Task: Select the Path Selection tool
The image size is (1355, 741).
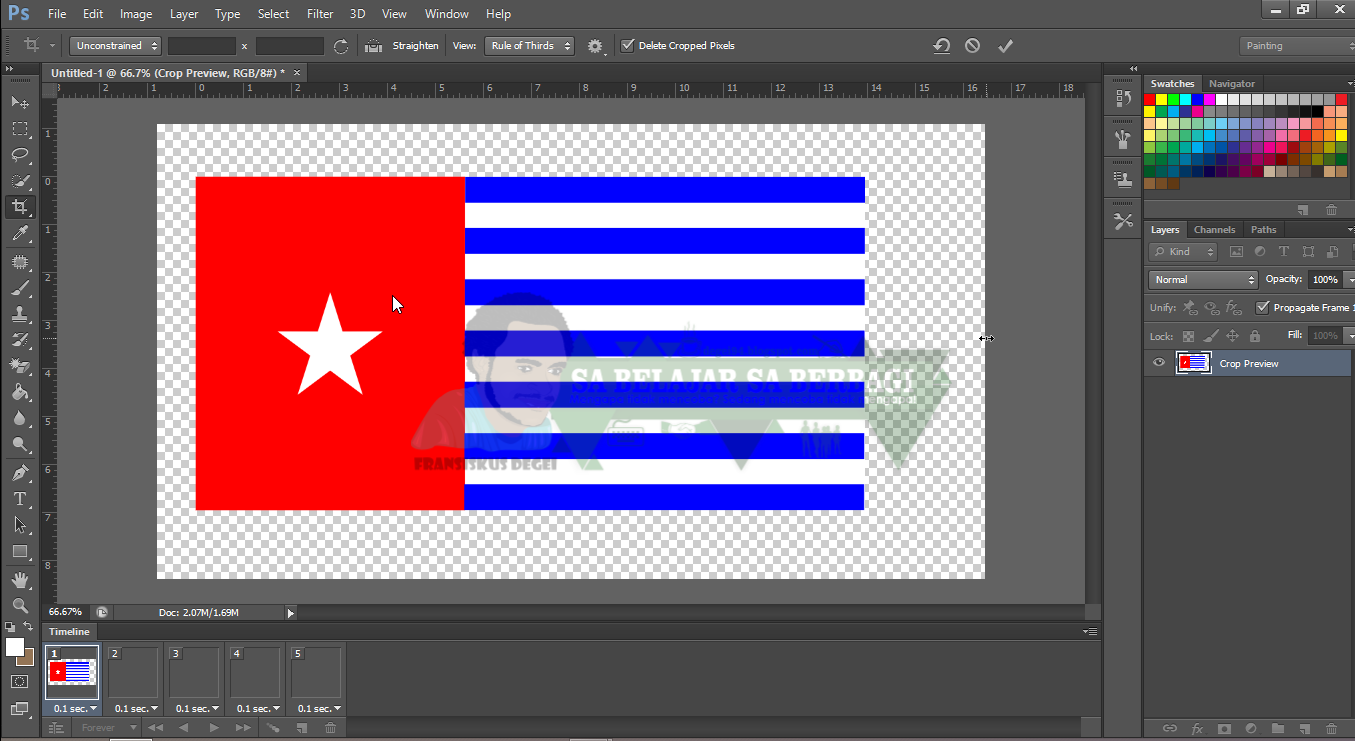Action: pyautogui.click(x=20, y=524)
